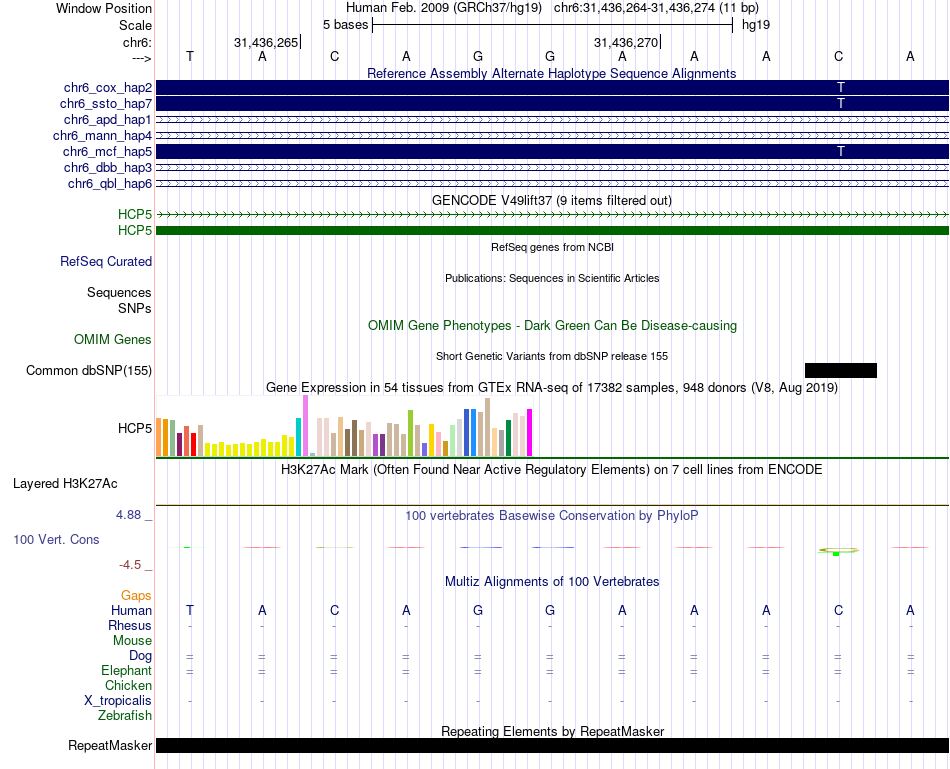Click the T base in the reference sequence row

tap(190, 56)
